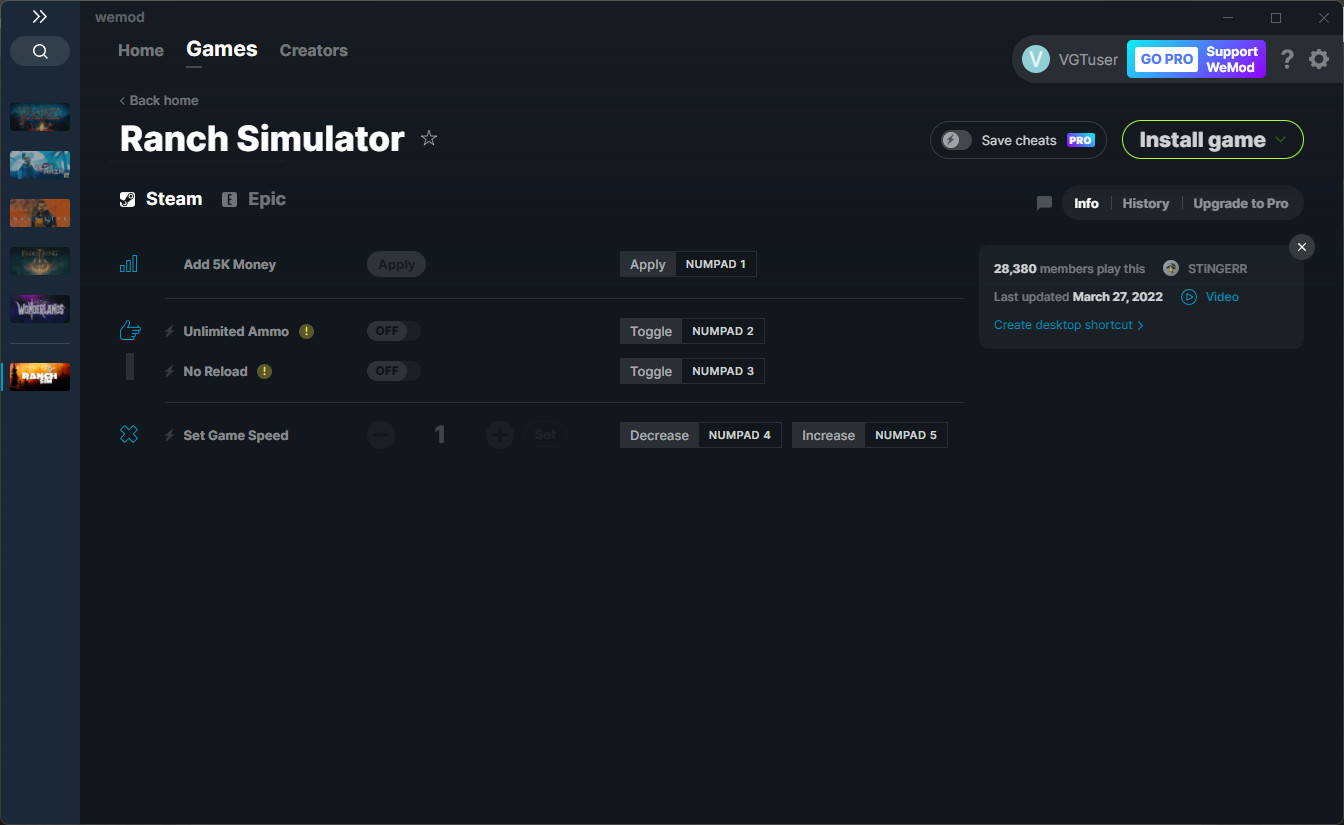Screen dimensions: 1344x825
Task: Increase game speed with the plus button
Action: click(x=500, y=435)
